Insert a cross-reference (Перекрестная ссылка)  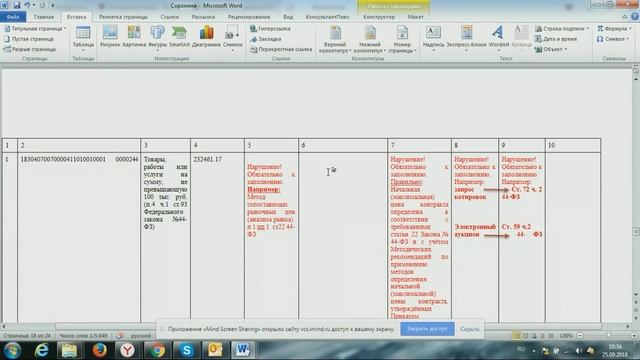(x=281, y=49)
